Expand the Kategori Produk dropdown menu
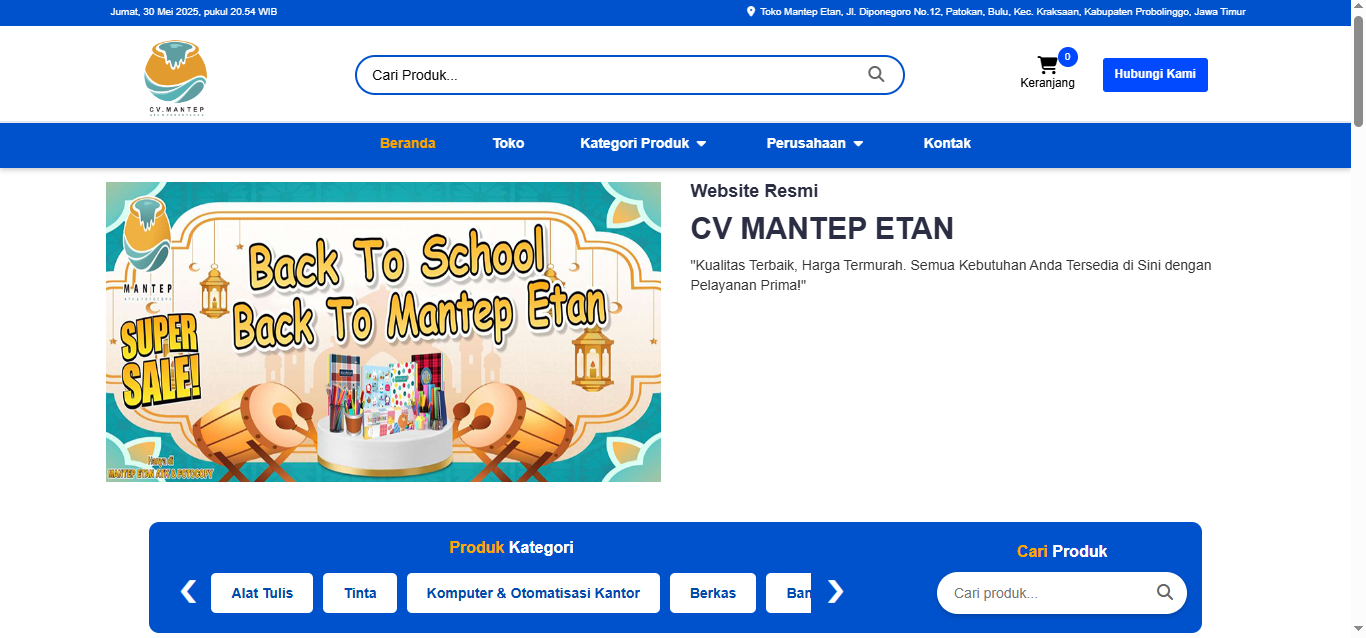 tap(643, 143)
